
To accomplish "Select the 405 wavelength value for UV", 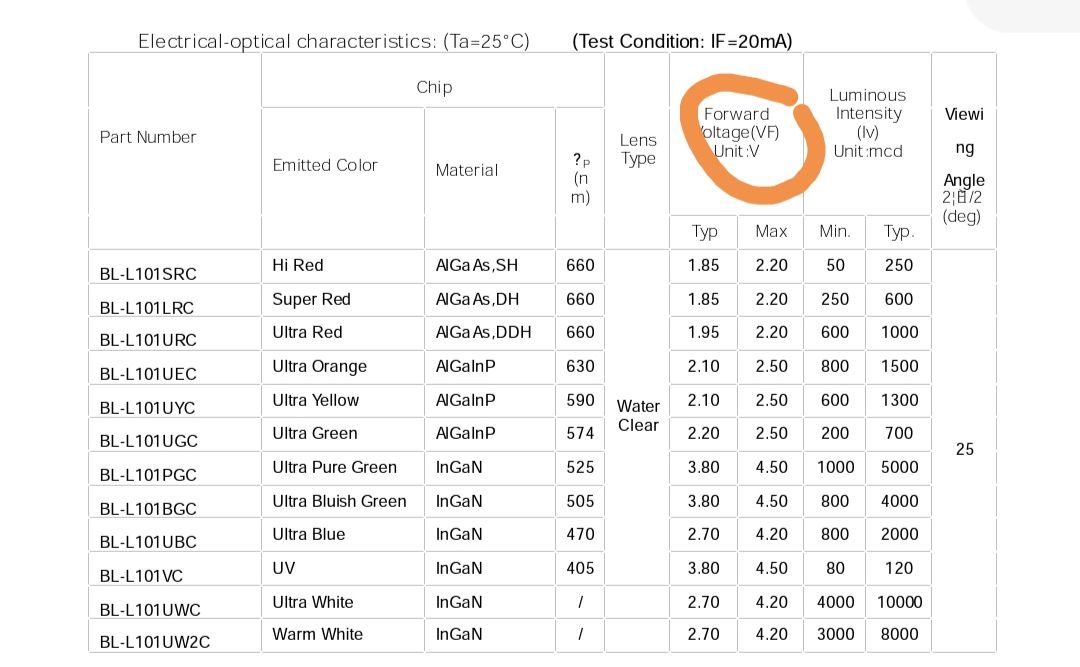I will [580, 568].
